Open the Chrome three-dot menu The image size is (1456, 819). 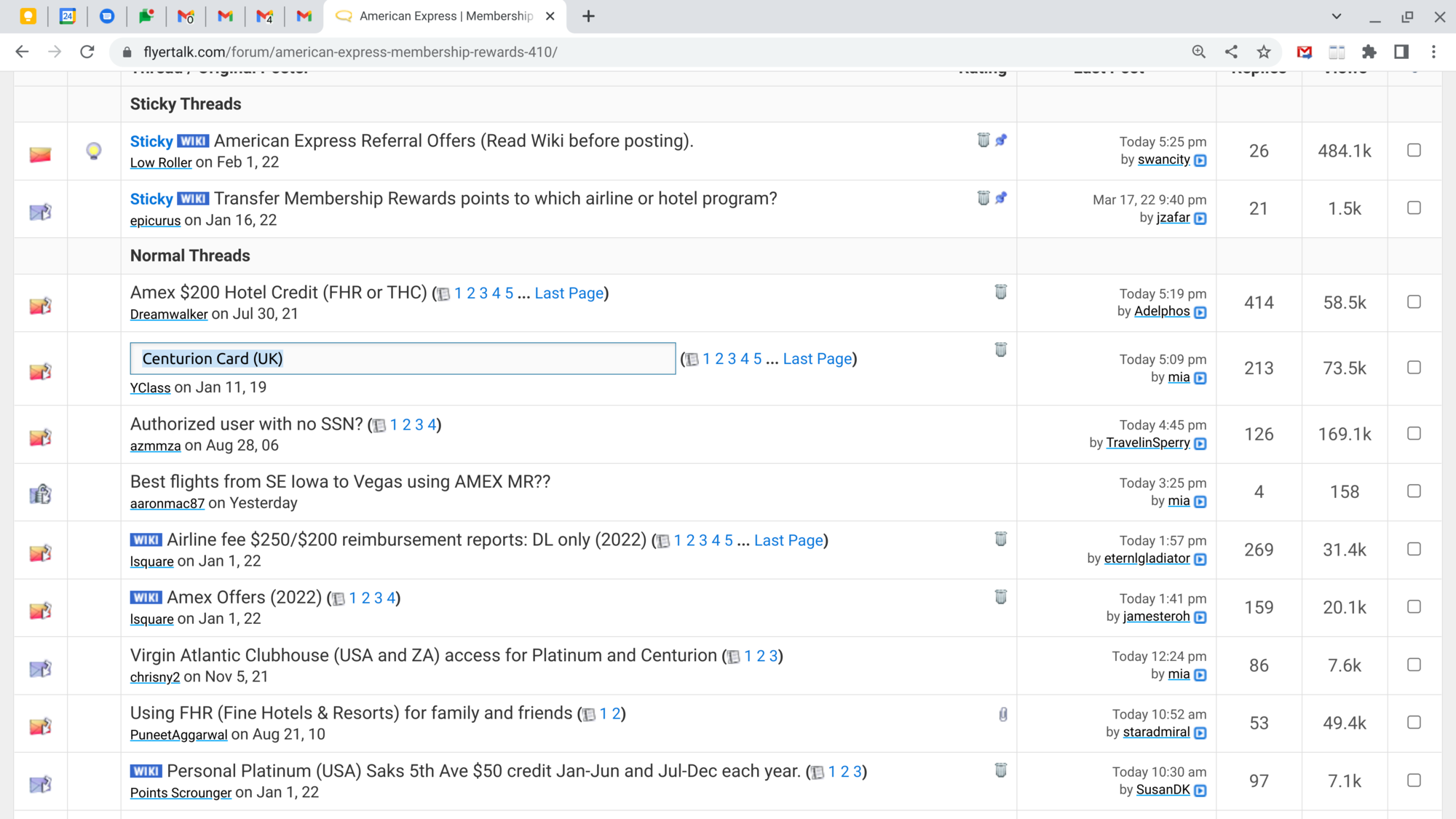pos(1433,52)
